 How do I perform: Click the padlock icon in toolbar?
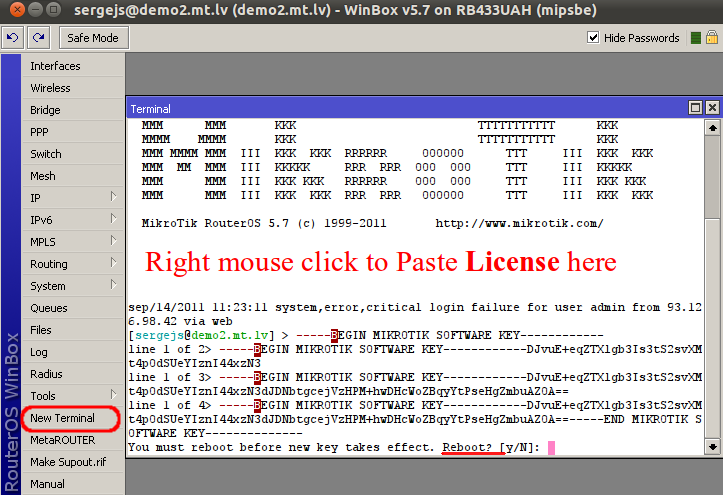click(713, 38)
